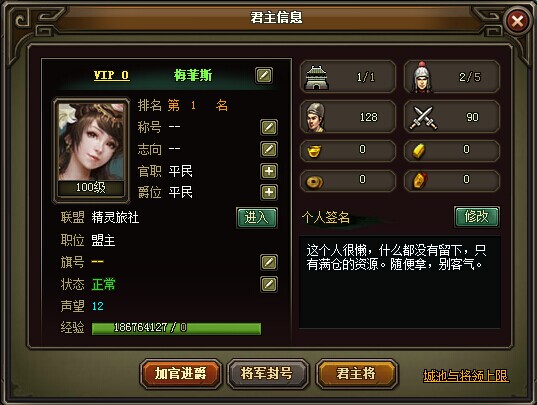
Task: Modify personal signature with 修改 button
Action: (476, 217)
